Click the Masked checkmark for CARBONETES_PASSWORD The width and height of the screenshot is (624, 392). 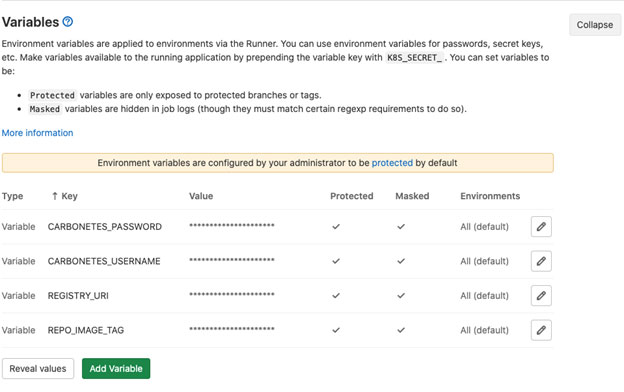pyautogui.click(x=401, y=226)
